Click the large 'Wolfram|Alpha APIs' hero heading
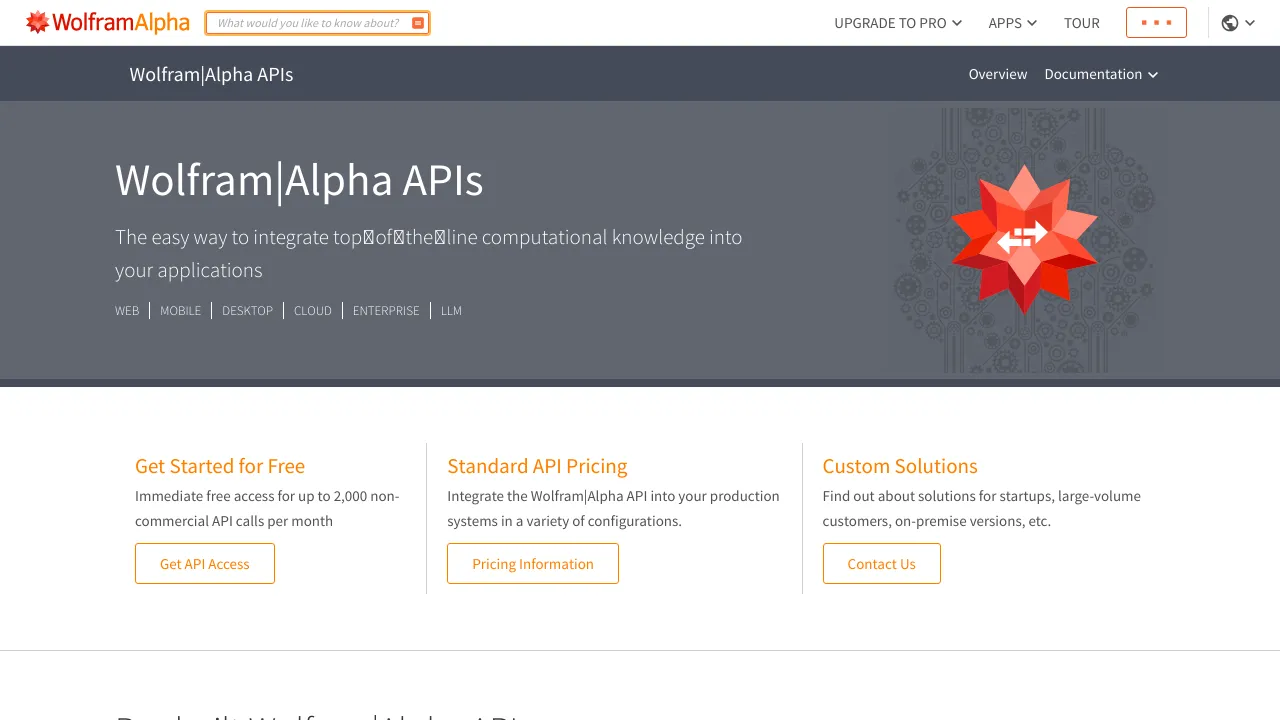The height and width of the screenshot is (720, 1280). (299, 181)
